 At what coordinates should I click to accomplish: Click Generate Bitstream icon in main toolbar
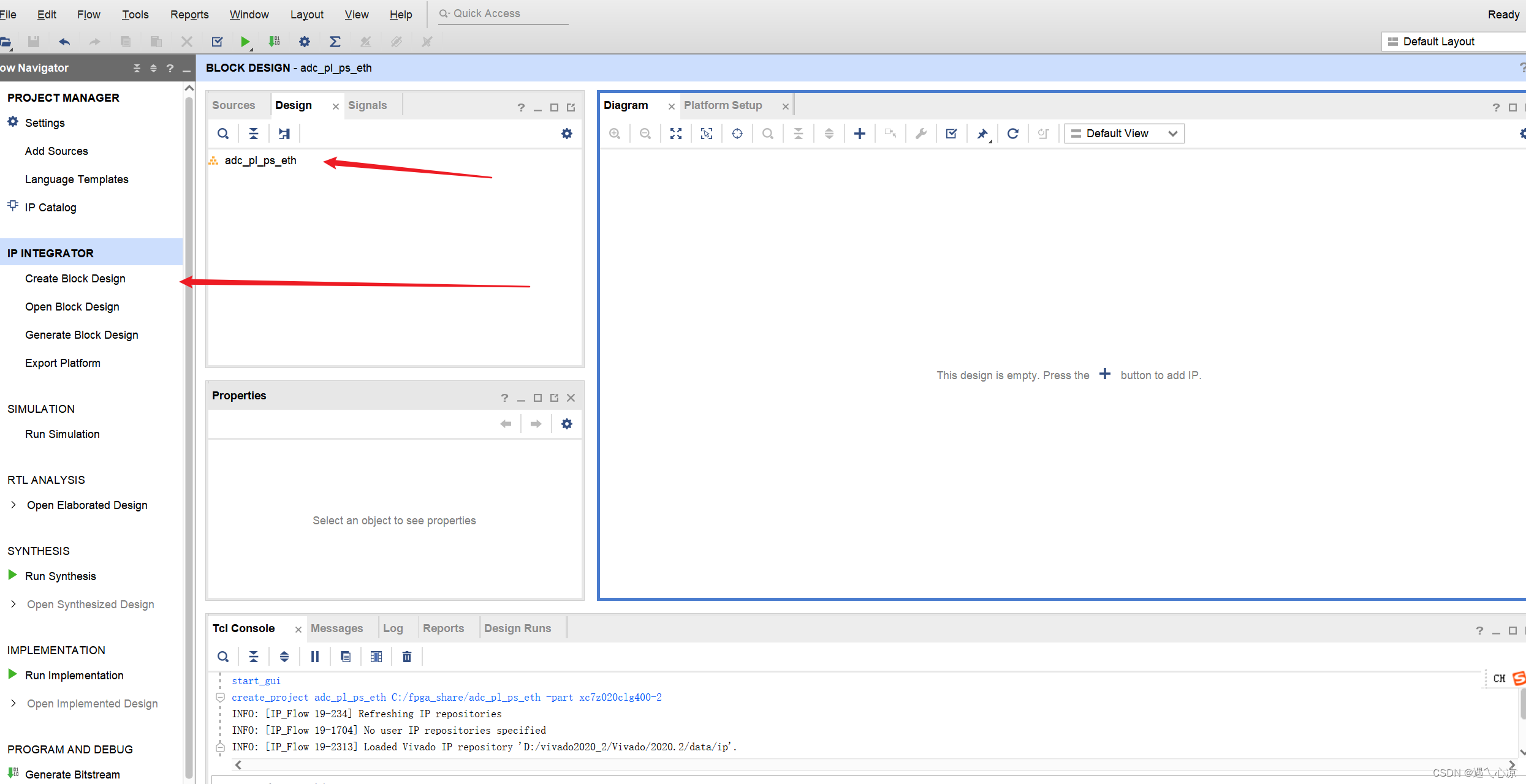[x=274, y=42]
